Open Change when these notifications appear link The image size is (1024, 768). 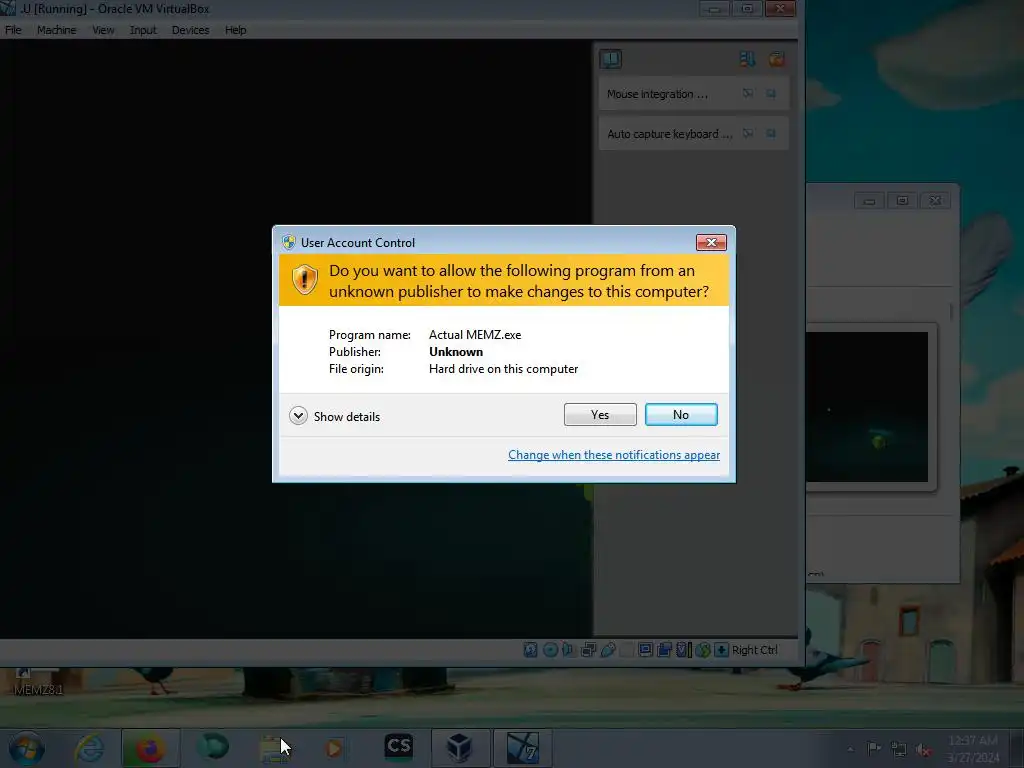tap(614, 455)
